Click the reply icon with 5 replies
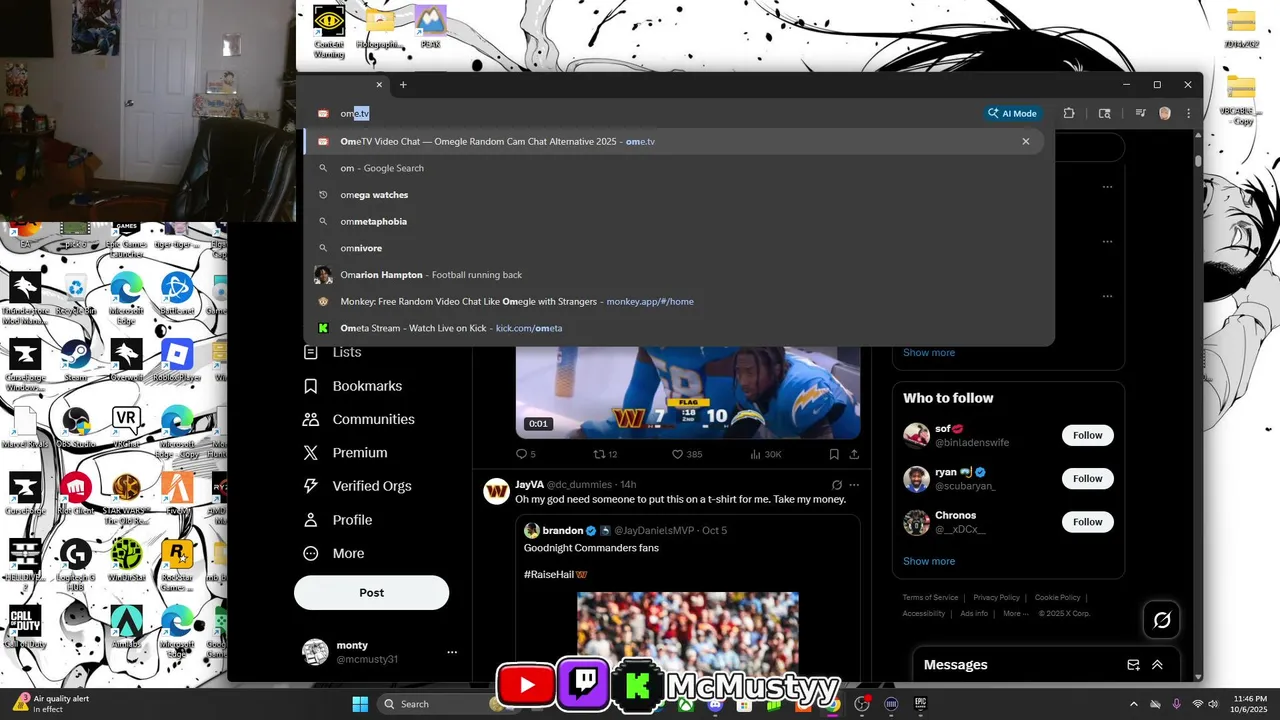The image size is (1280, 720). (526, 454)
